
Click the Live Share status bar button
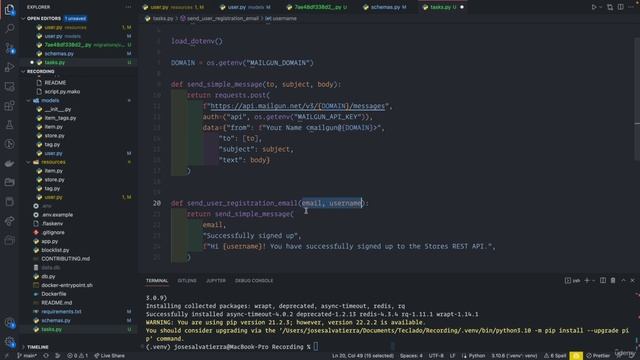[x=109, y=356]
